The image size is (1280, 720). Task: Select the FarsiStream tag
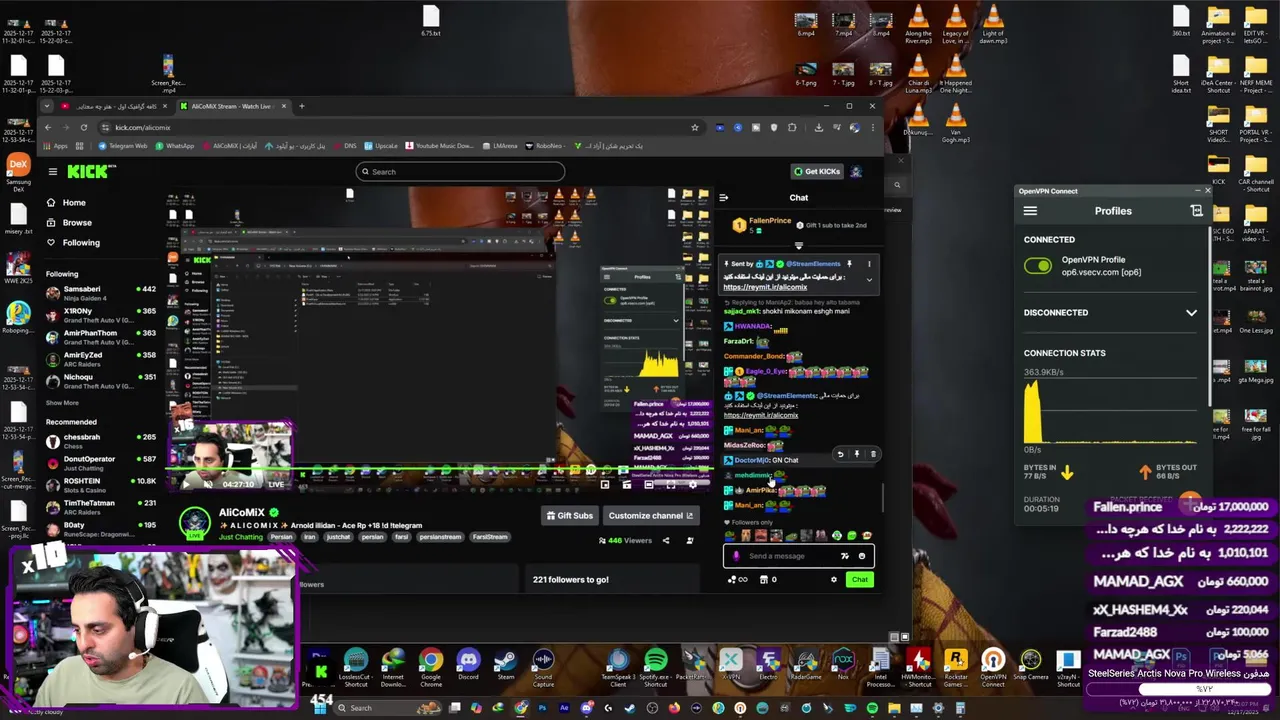click(x=490, y=537)
